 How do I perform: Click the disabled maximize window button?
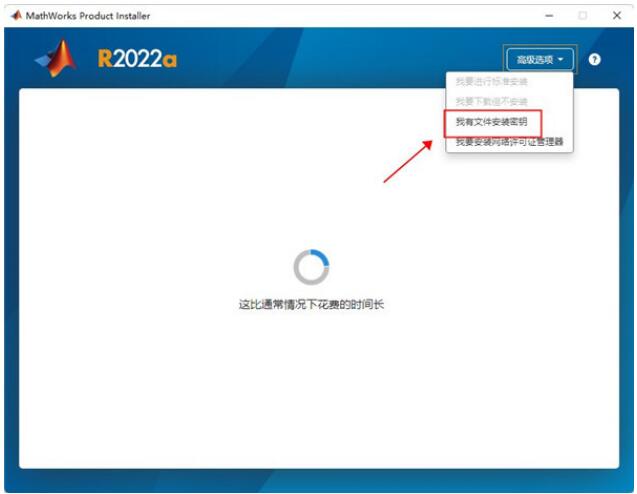[x=583, y=15]
